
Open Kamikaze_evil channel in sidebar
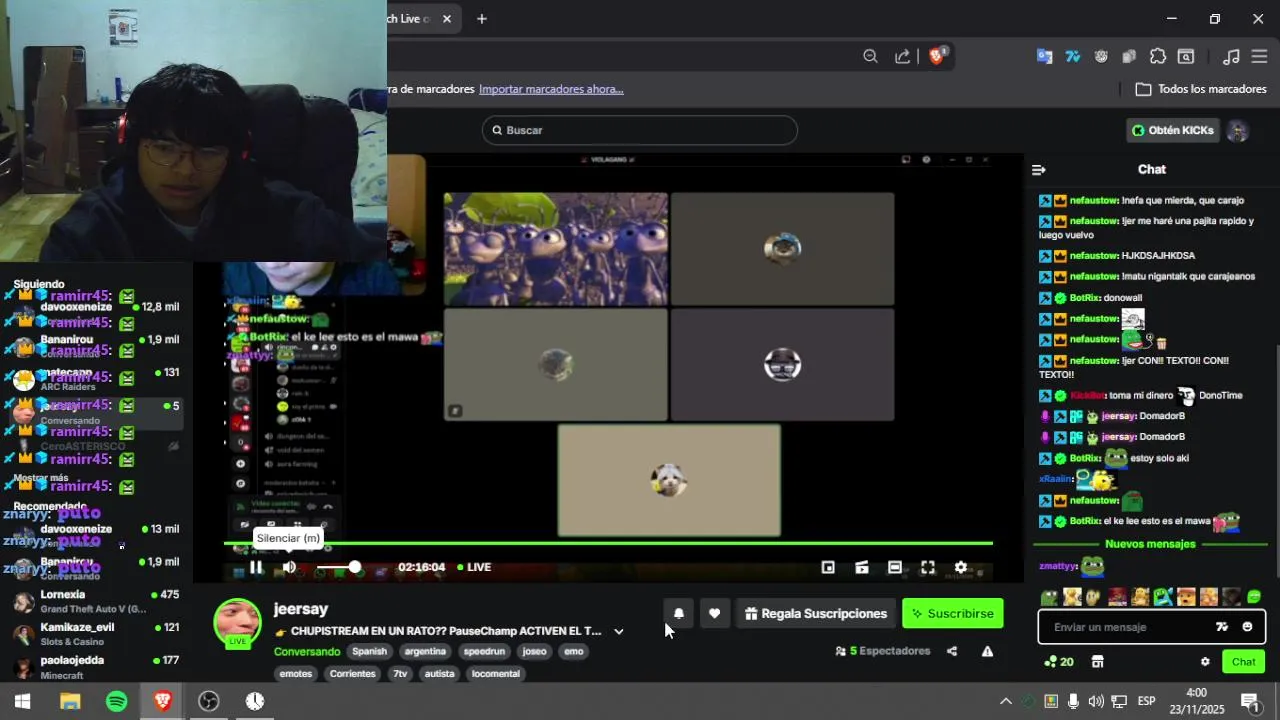pos(95,634)
